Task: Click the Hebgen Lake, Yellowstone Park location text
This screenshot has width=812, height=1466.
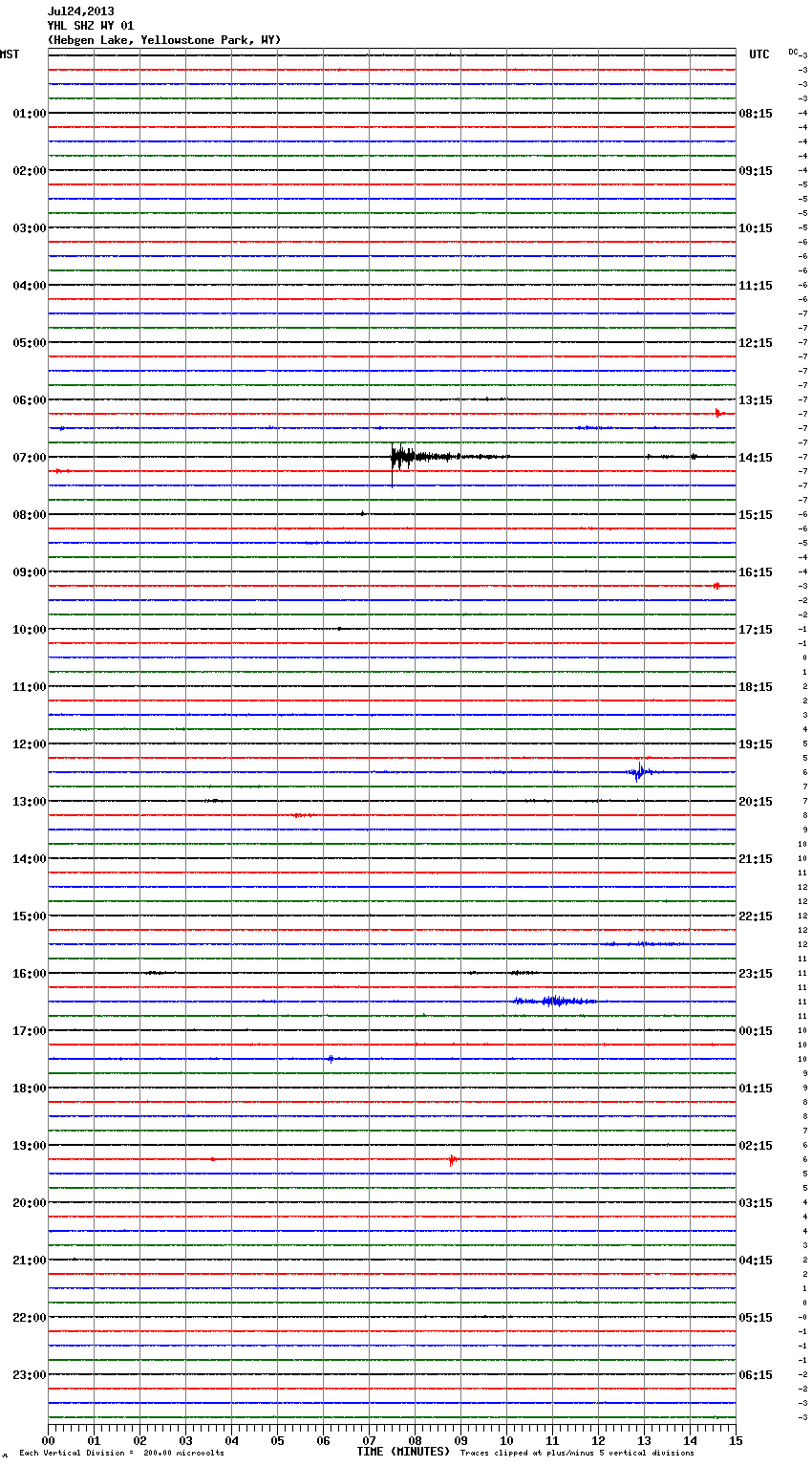Action: pos(164,40)
